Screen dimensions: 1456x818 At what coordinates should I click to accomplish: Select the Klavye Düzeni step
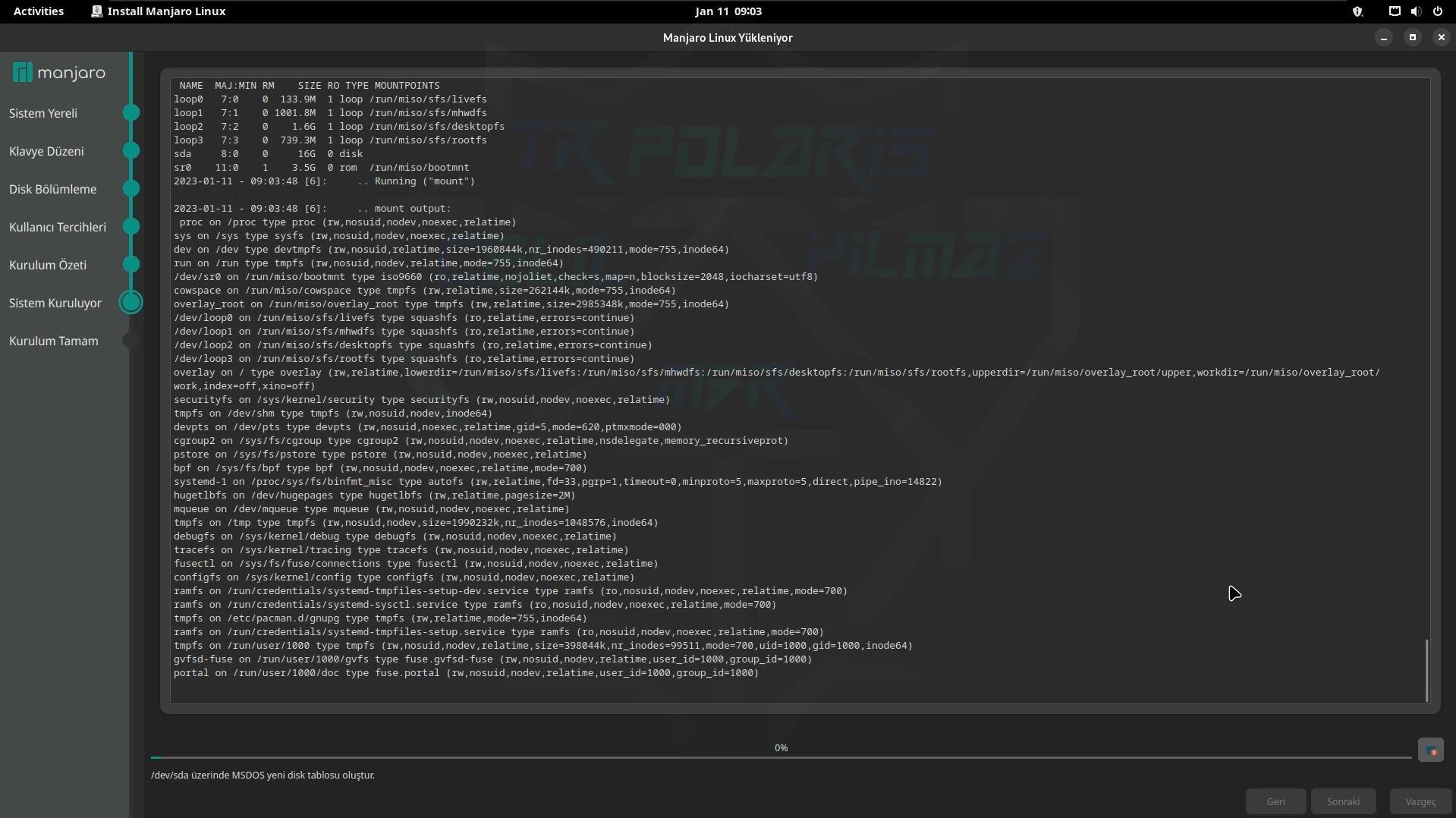pyautogui.click(x=46, y=151)
